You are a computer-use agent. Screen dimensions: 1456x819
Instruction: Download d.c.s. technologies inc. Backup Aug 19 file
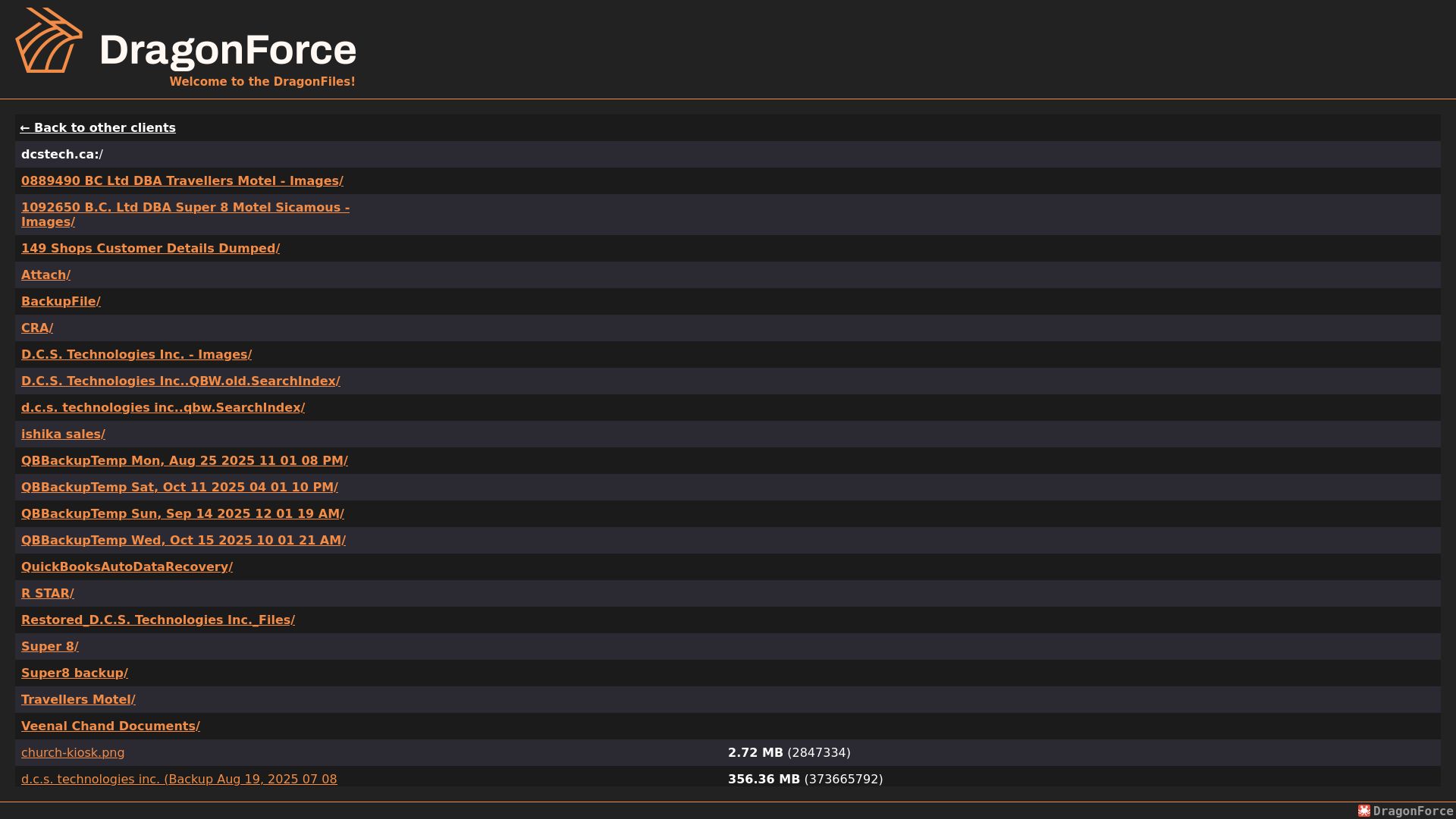[x=179, y=779]
